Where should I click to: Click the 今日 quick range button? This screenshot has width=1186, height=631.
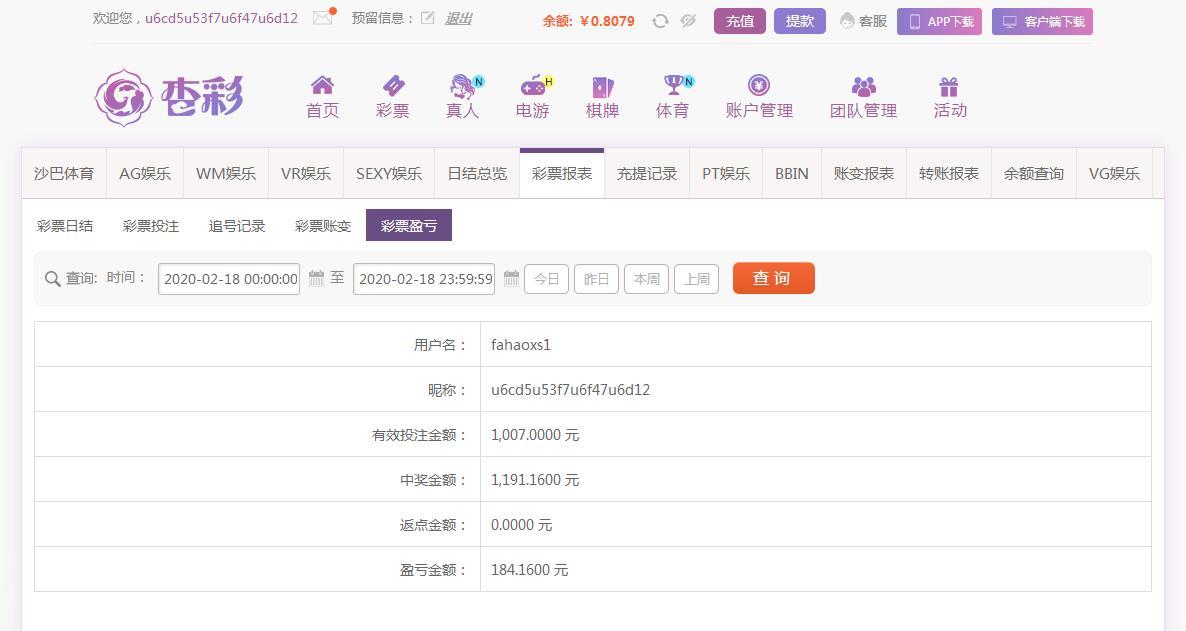pos(546,279)
